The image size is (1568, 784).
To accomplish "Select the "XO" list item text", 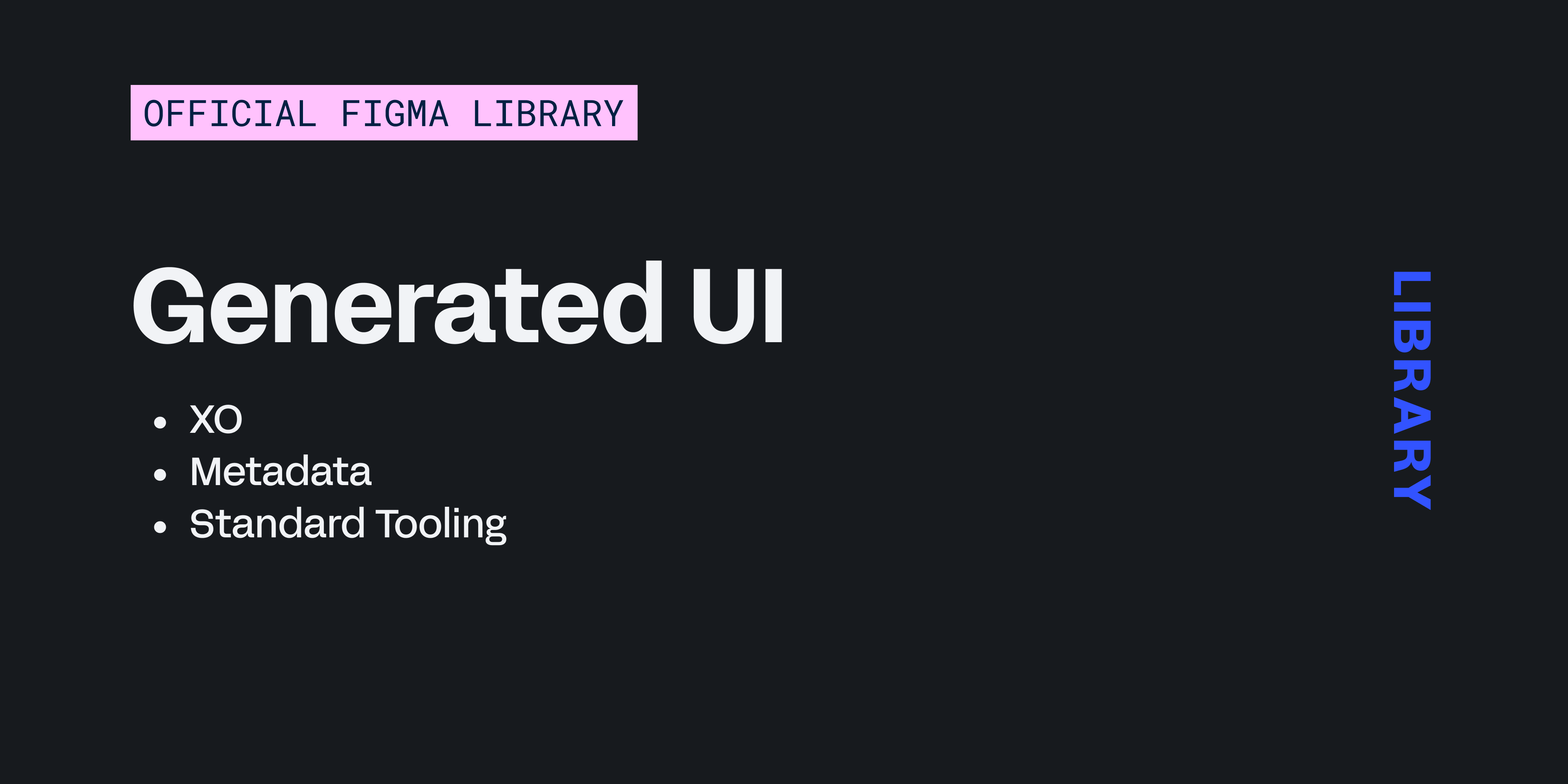I will [x=216, y=419].
